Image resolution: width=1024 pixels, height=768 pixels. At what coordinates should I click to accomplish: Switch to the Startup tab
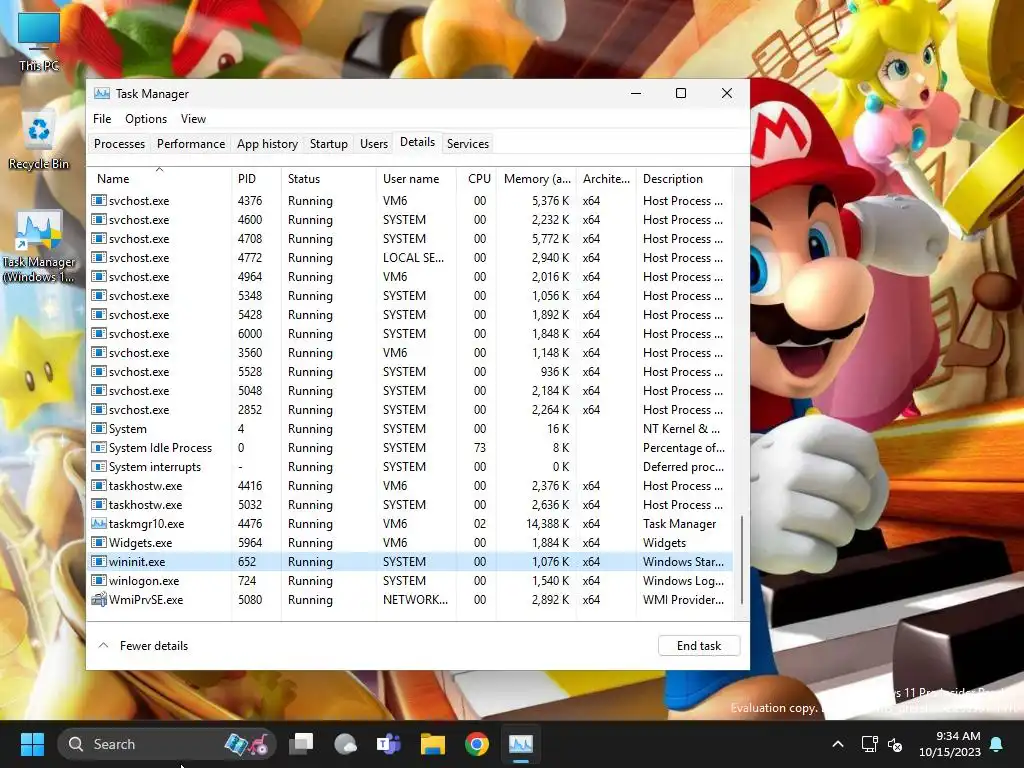pyautogui.click(x=328, y=144)
